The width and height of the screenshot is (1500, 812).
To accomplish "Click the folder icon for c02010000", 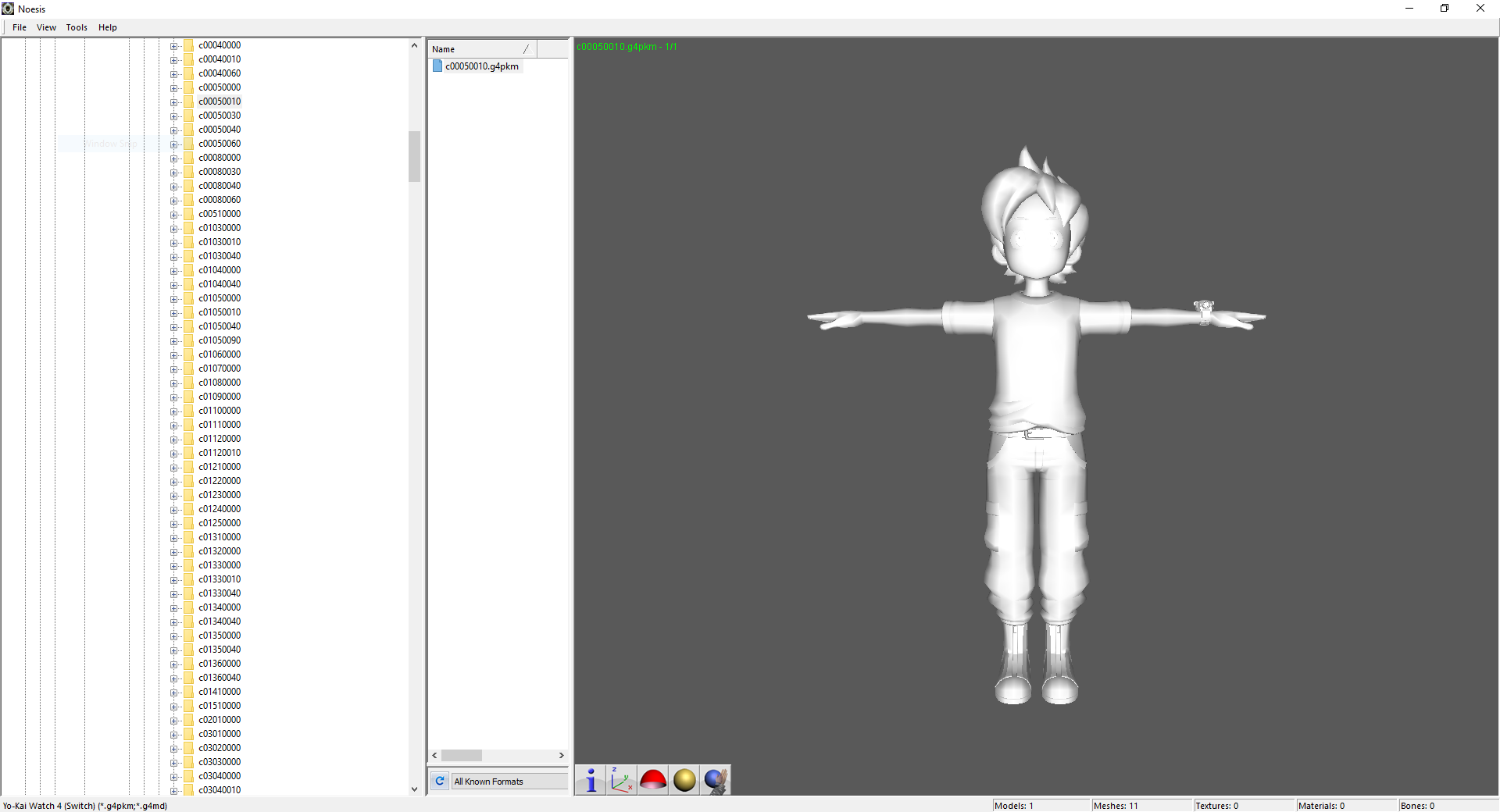I will [189, 720].
